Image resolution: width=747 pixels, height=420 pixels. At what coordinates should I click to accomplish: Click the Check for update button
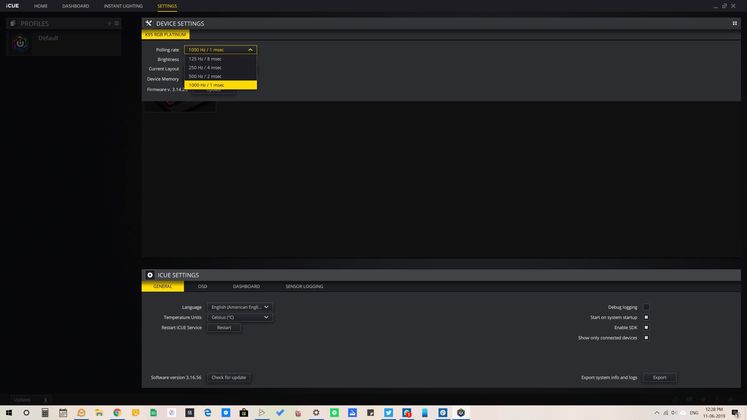click(x=229, y=378)
